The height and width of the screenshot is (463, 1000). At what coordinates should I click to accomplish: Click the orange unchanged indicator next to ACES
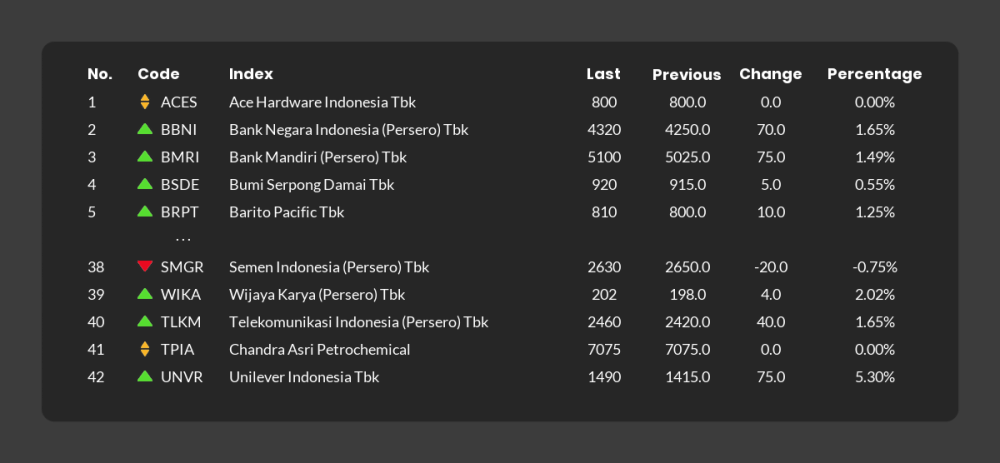click(x=145, y=102)
